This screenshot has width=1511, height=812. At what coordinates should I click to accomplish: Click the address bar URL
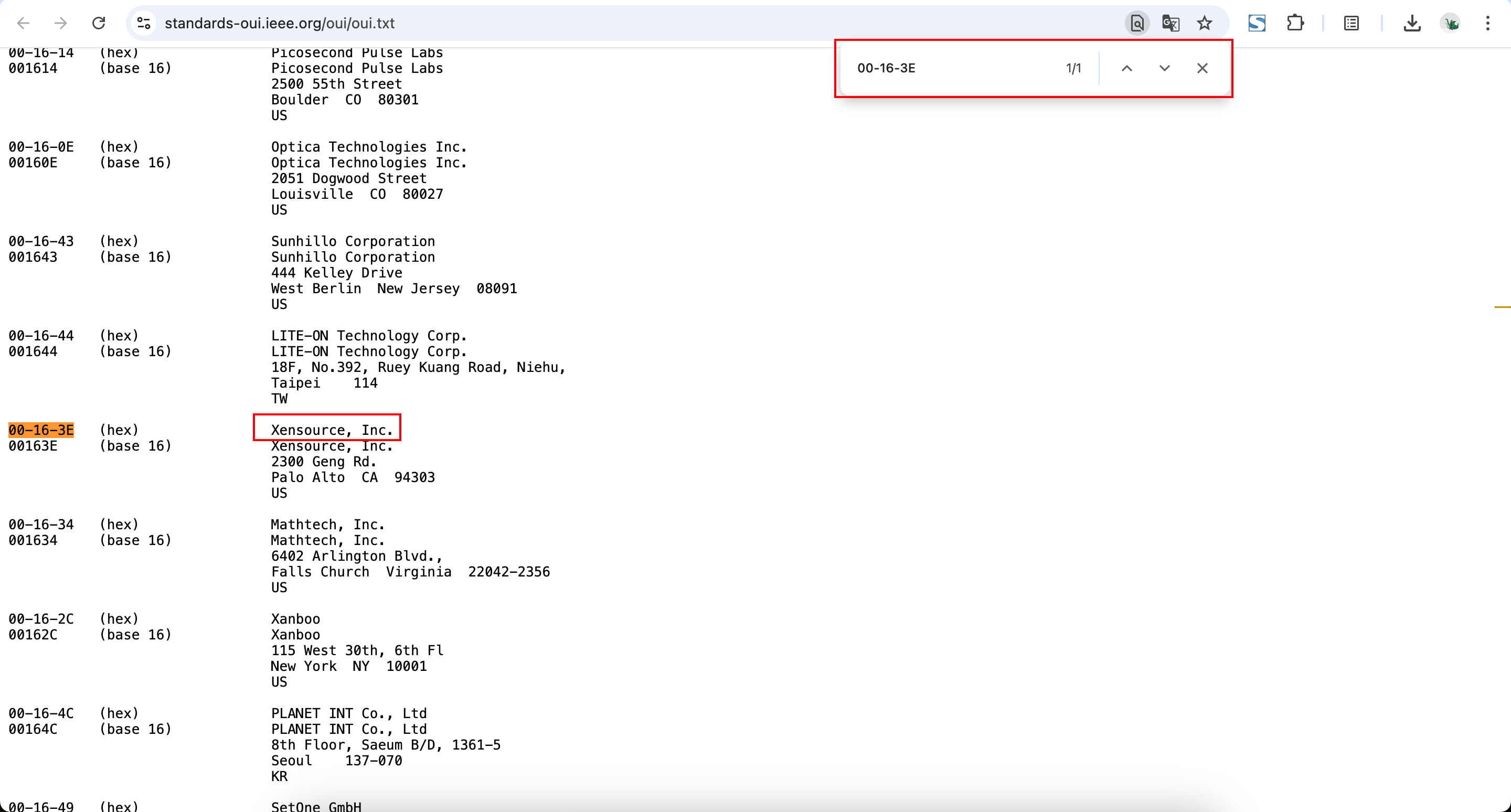coord(279,24)
